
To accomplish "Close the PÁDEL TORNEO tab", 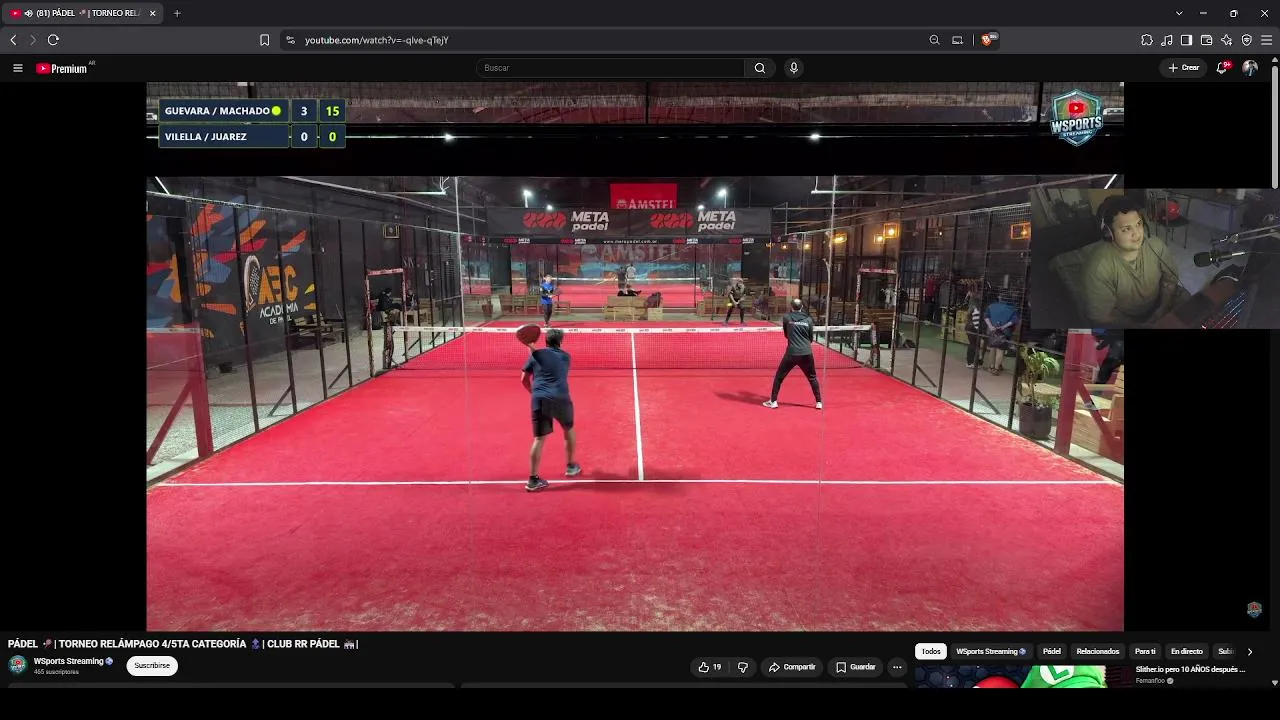I will [152, 13].
